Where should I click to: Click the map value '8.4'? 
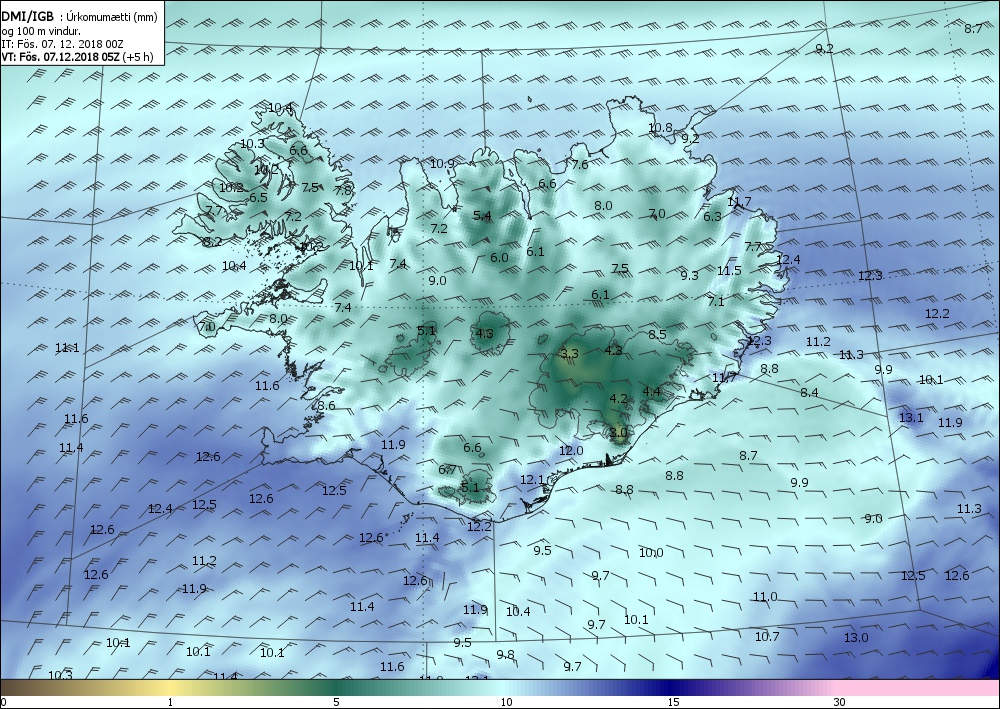pyautogui.click(x=809, y=393)
